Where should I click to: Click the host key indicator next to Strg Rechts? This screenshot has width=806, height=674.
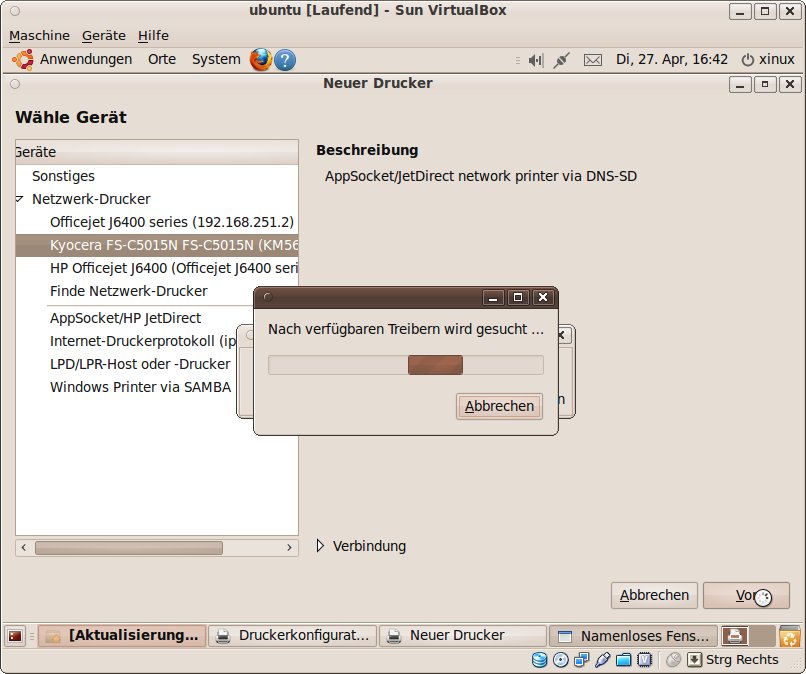[x=694, y=660]
